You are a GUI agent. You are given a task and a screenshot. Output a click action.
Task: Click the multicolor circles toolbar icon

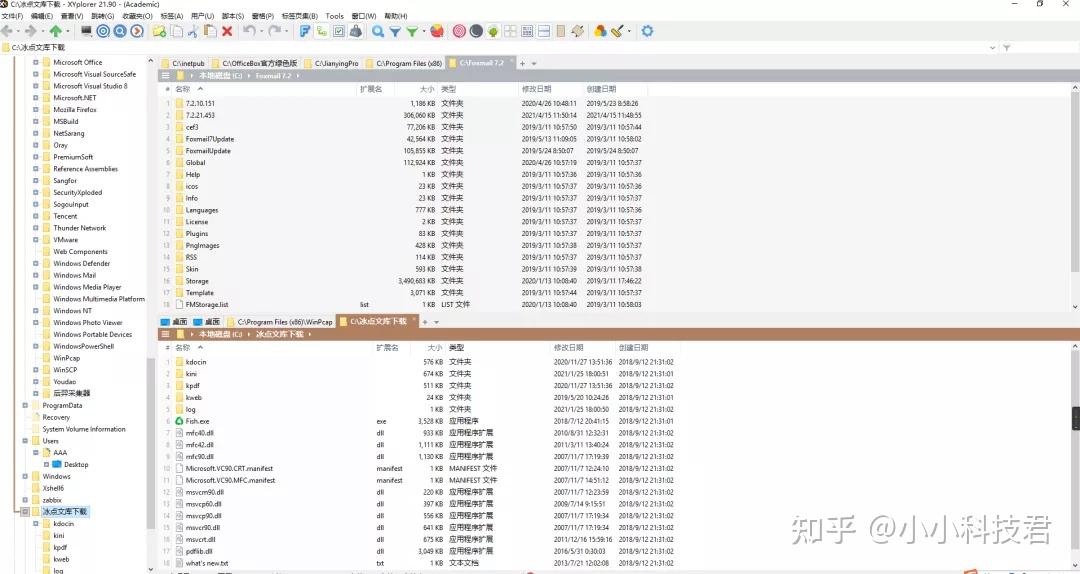[x=600, y=31]
